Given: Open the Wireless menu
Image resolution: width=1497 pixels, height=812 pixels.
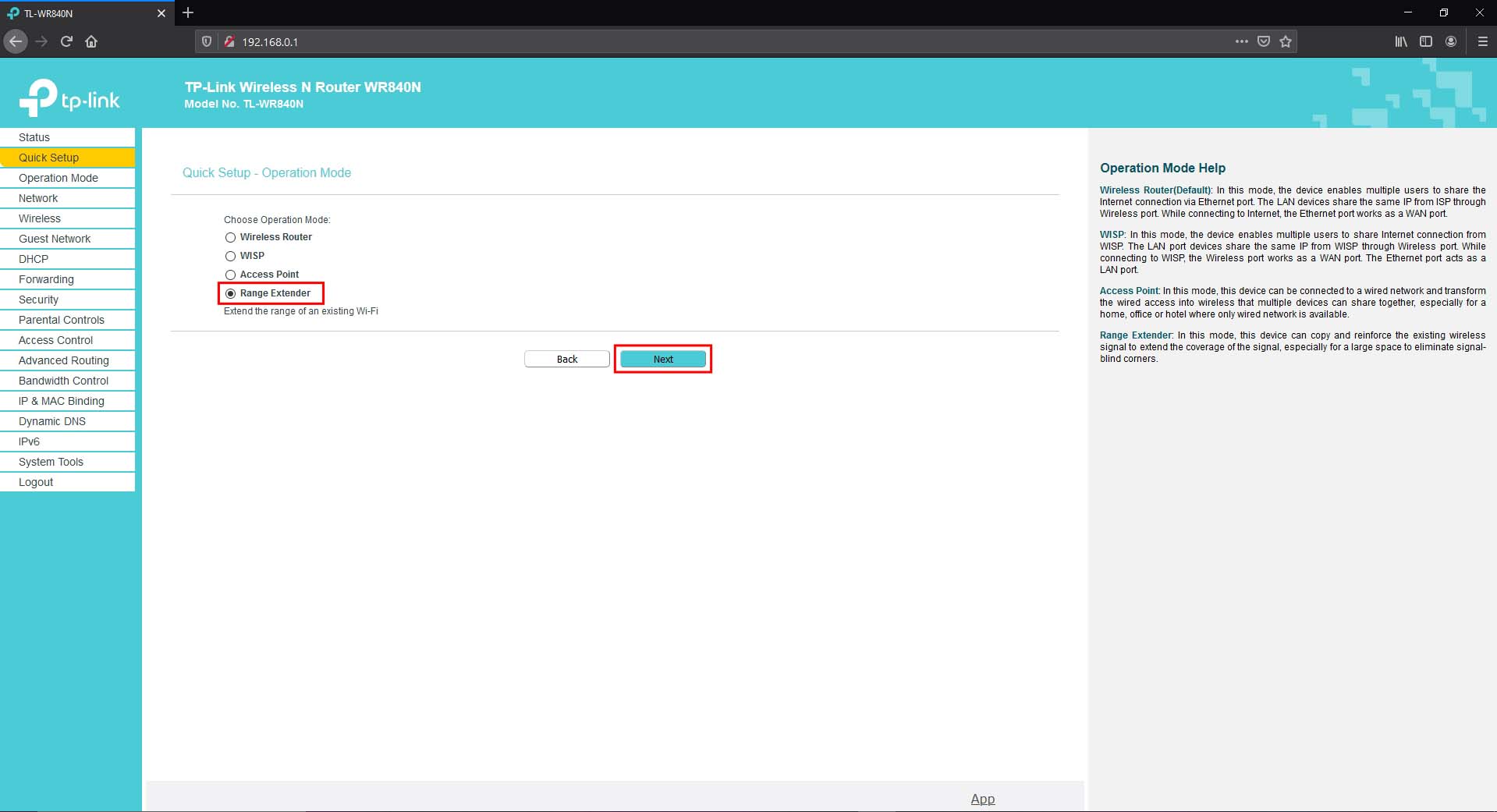Looking at the screenshot, I should coord(67,218).
